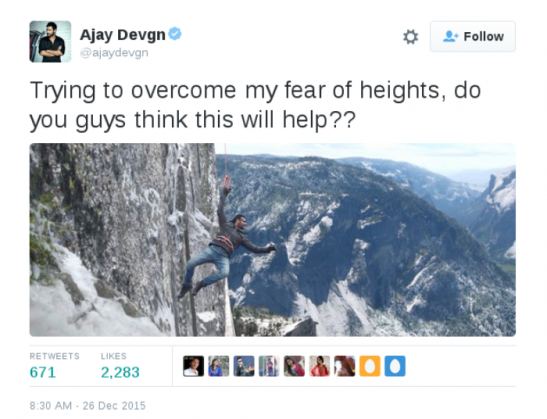View the 671 retweets list
This screenshot has width=547, height=419.
pos(54,366)
